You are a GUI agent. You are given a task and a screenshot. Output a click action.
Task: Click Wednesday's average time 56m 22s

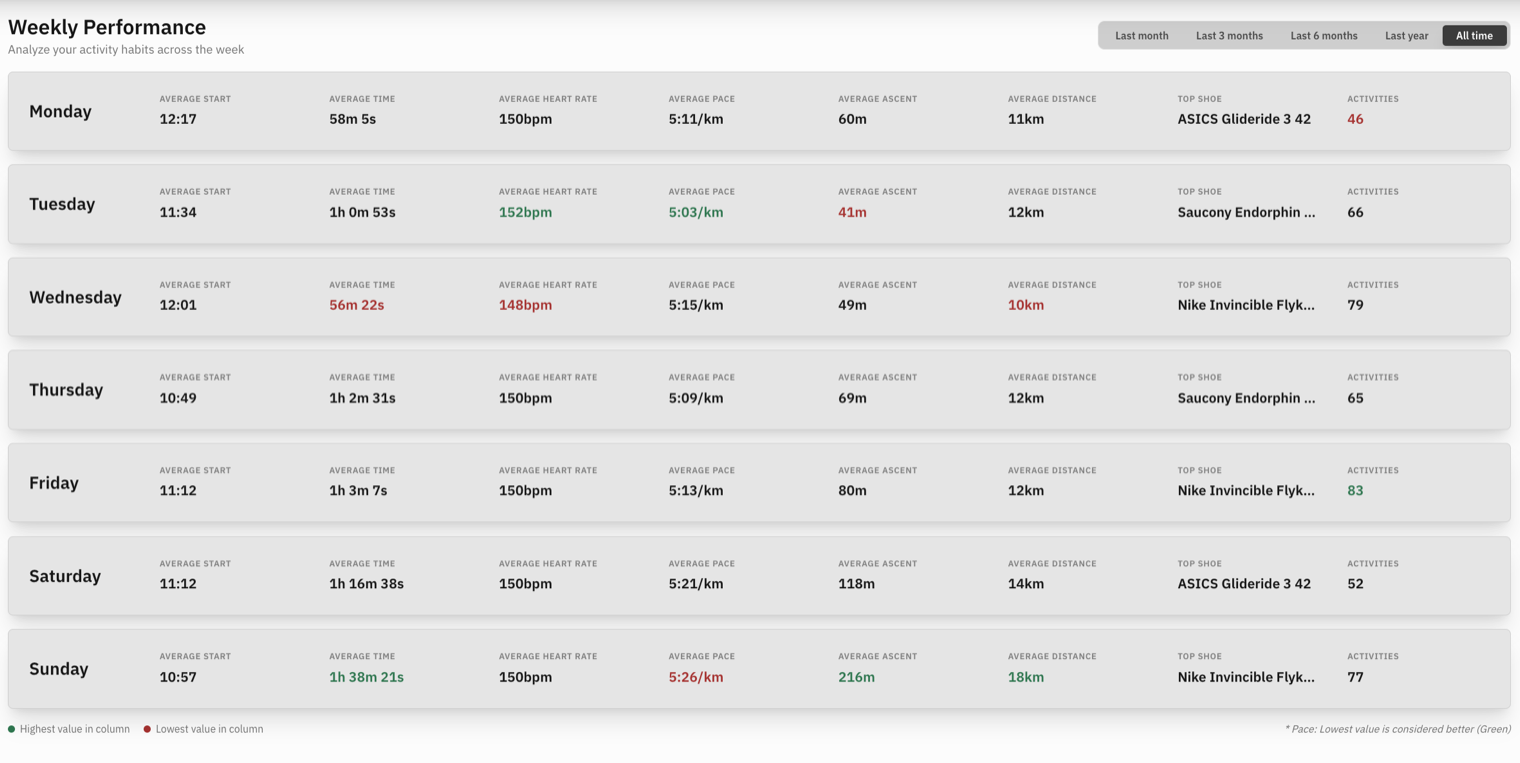(x=356, y=305)
